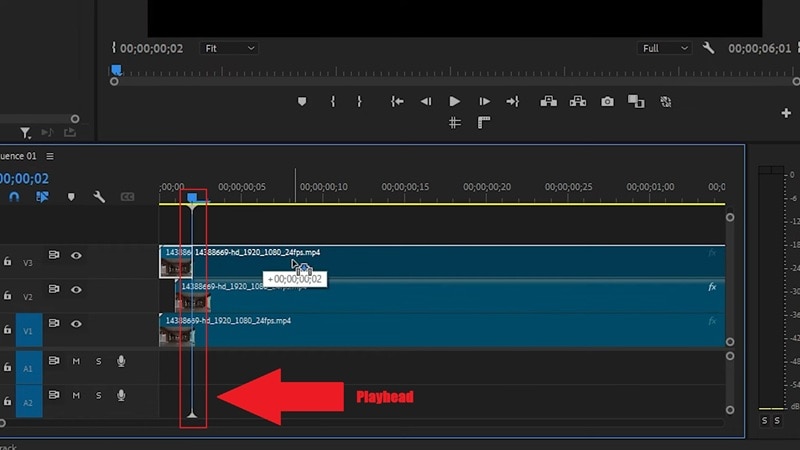Toggle Sync Lock on A2
Image resolution: width=800 pixels, height=450 pixels.
click(x=54, y=395)
